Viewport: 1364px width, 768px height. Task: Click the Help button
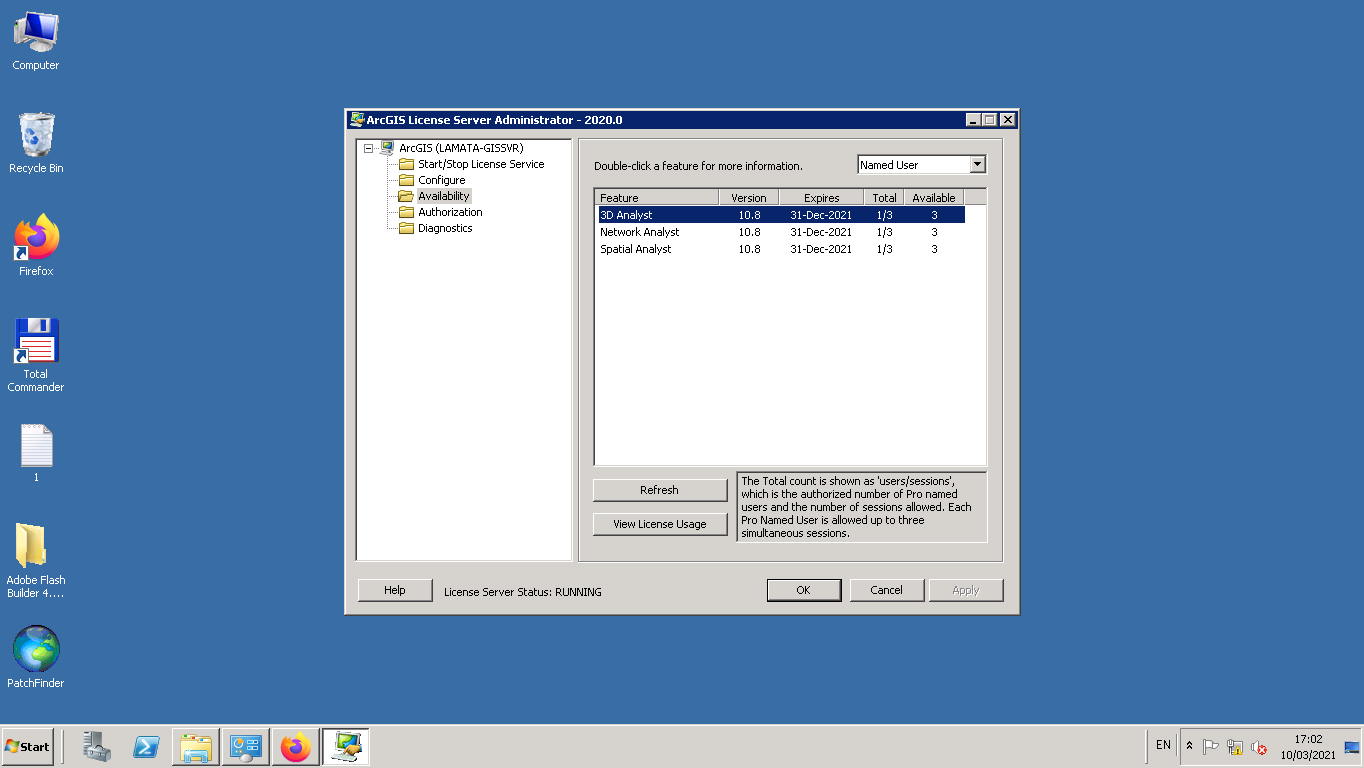395,590
